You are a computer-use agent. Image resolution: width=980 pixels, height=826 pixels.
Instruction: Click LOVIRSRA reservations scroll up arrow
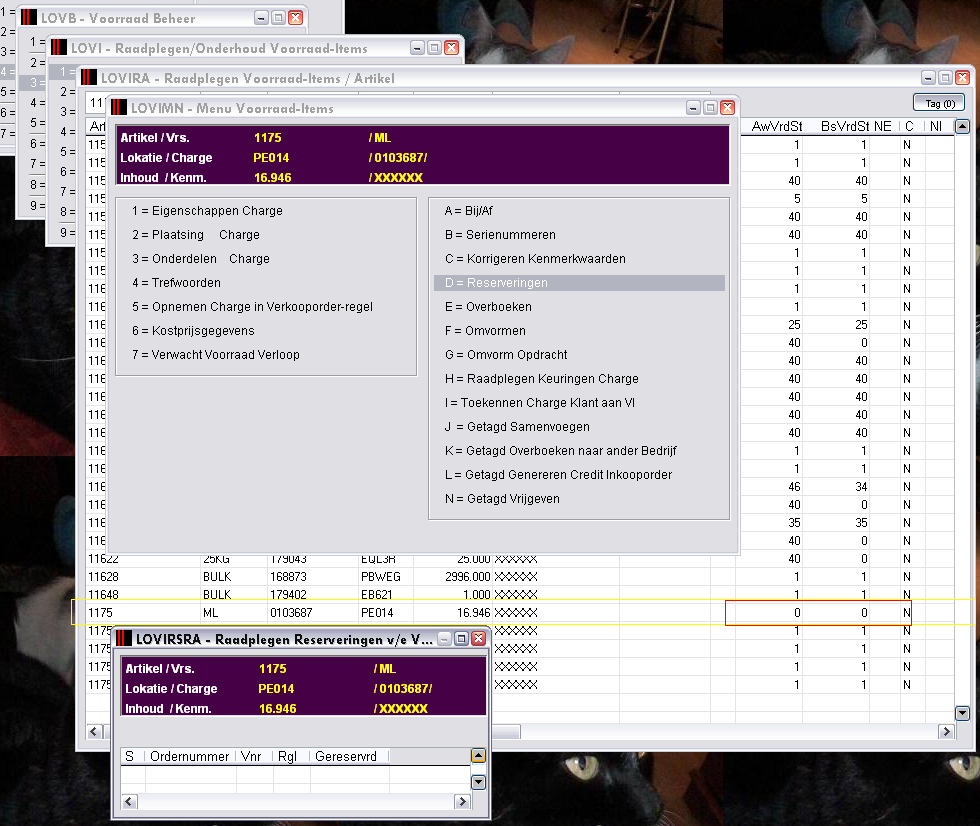pyautogui.click(x=478, y=756)
